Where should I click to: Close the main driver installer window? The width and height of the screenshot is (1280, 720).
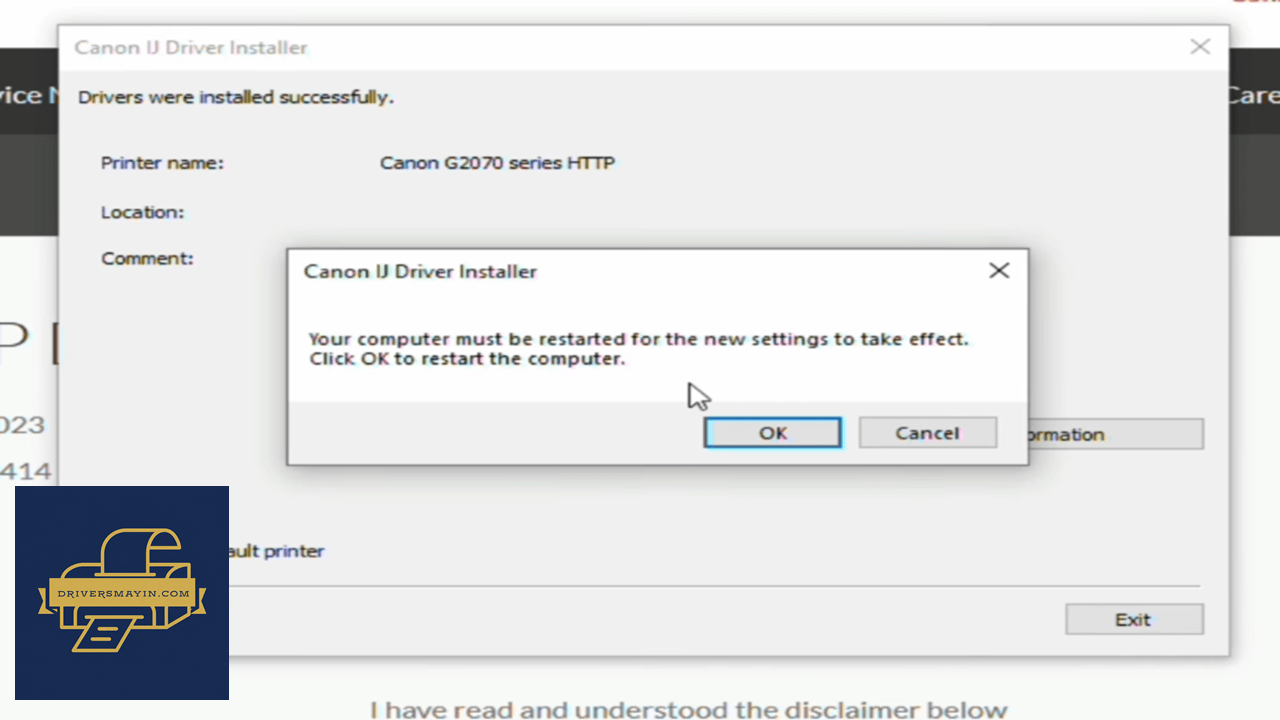pos(1200,47)
